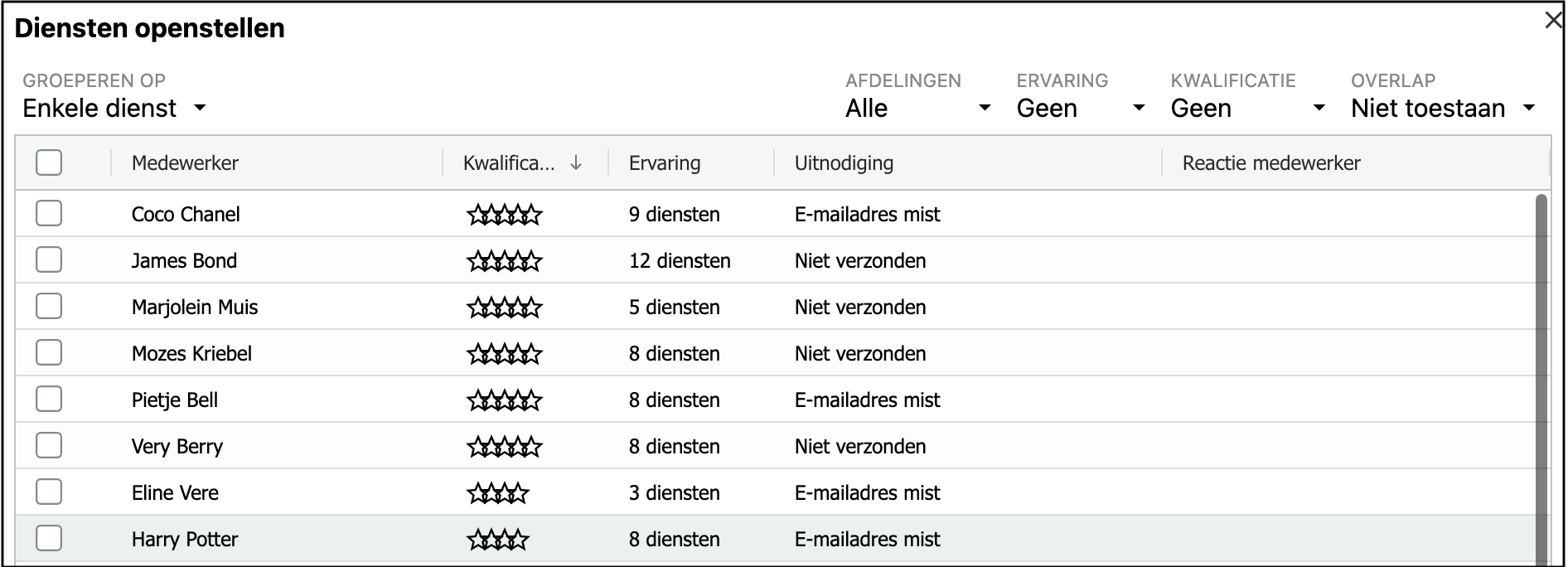Click James Bond's star rating
Screen dimensions: 1568x567
pos(504,261)
